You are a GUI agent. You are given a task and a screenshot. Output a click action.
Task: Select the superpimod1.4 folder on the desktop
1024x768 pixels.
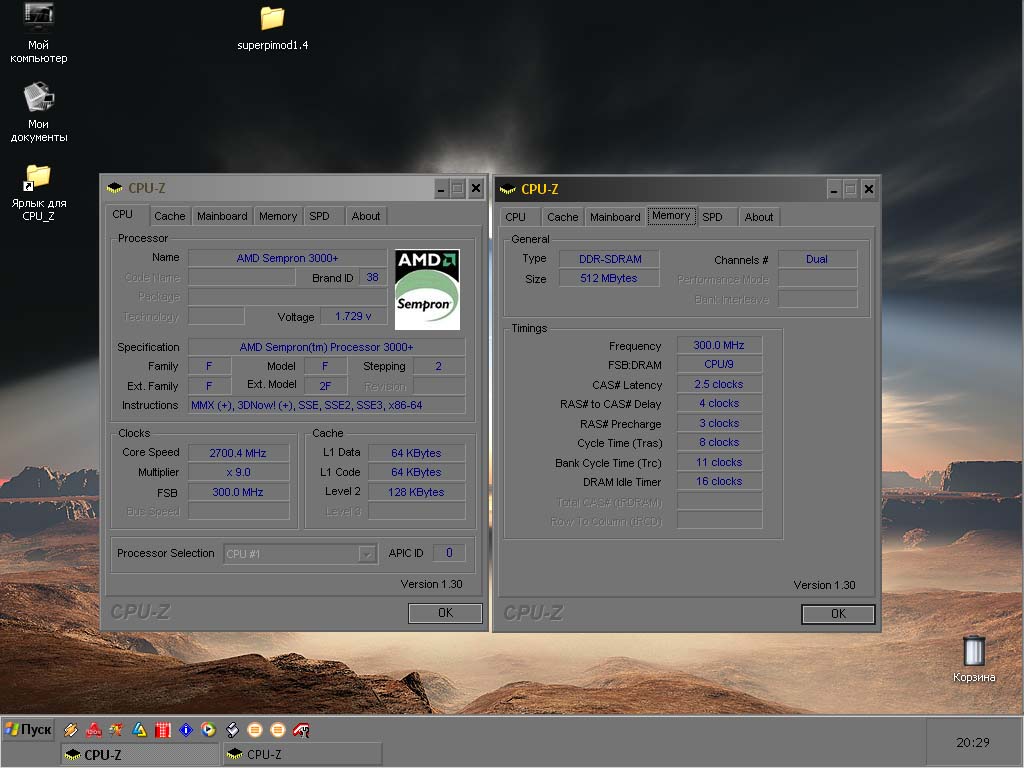pos(272,28)
